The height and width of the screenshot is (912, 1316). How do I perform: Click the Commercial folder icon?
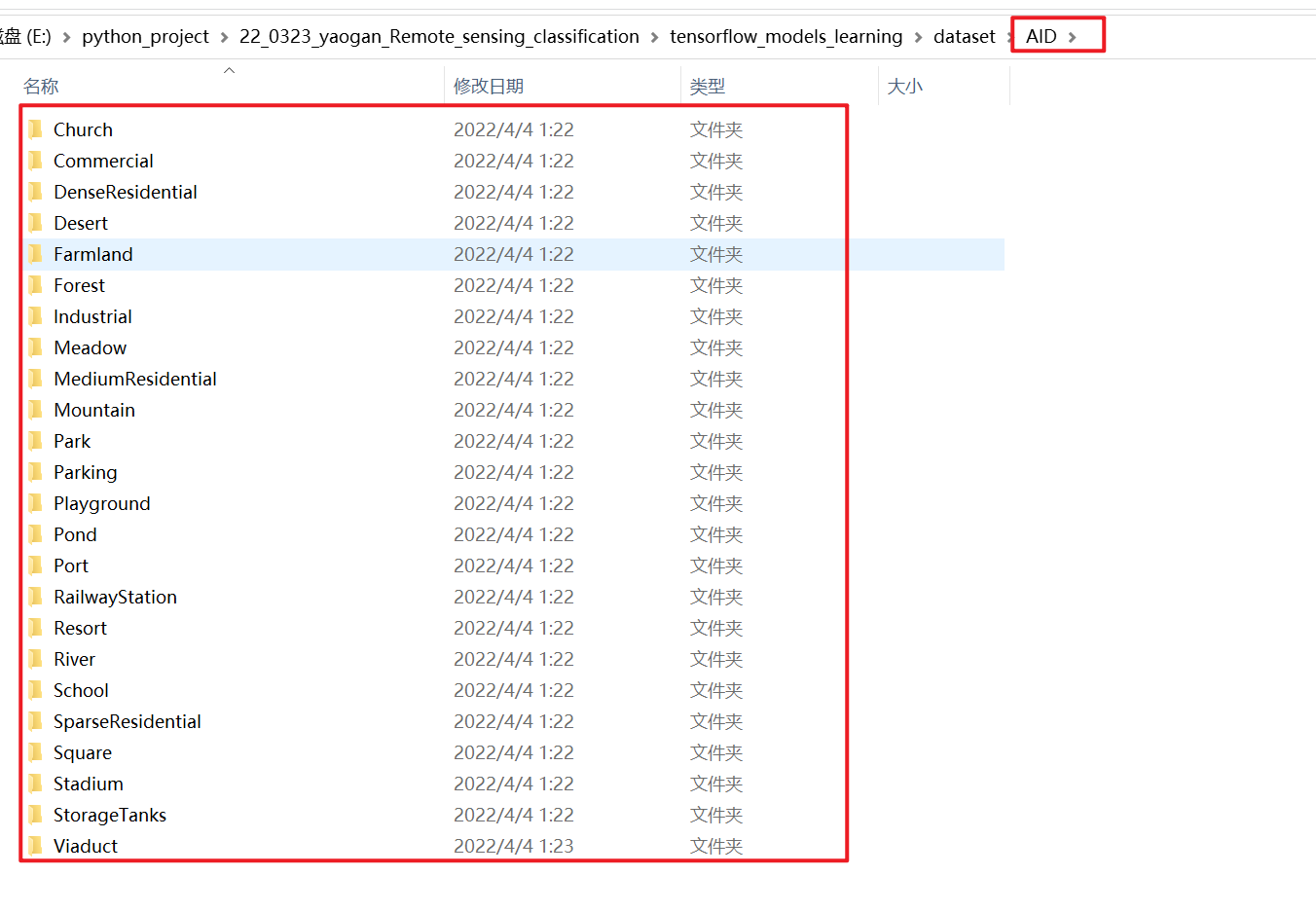pos(35,161)
